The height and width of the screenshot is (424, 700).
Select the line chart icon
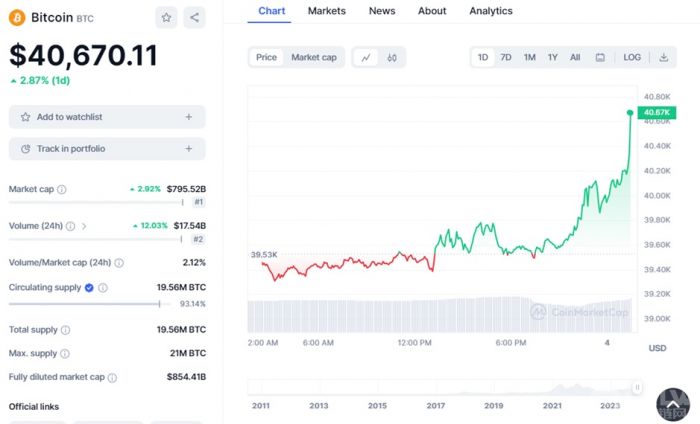(x=366, y=58)
